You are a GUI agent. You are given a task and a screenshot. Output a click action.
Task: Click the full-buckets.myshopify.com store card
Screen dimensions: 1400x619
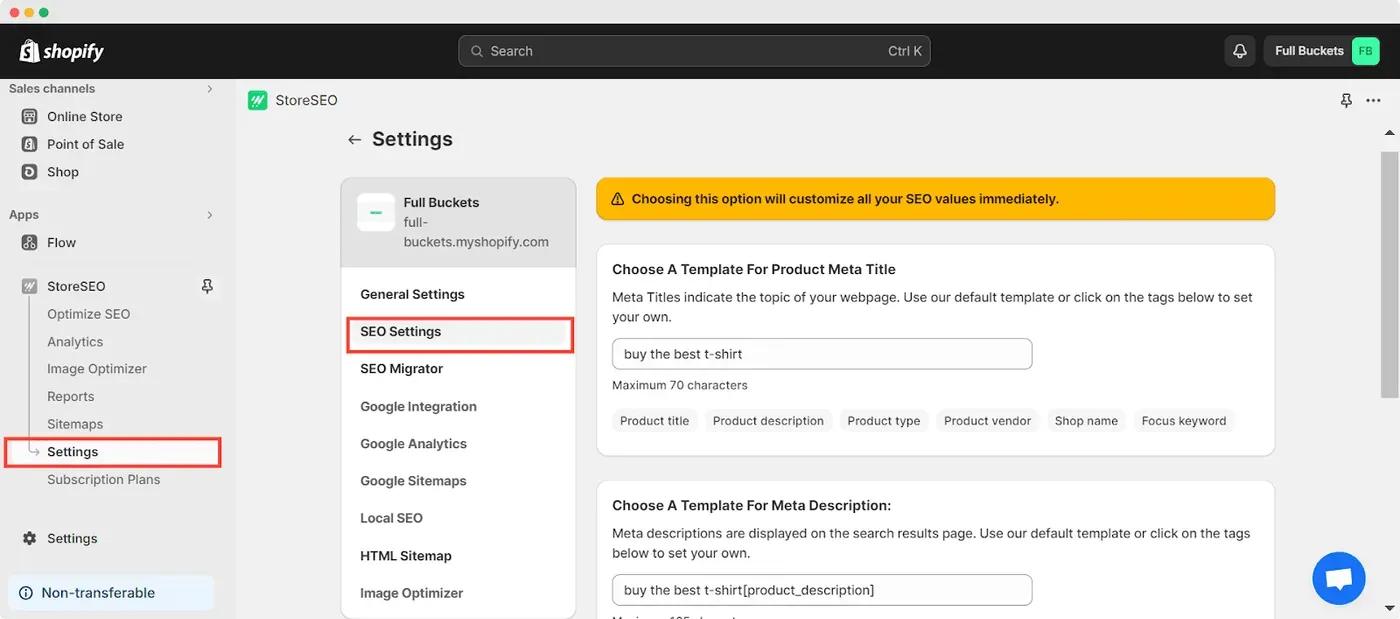pyautogui.click(x=458, y=223)
